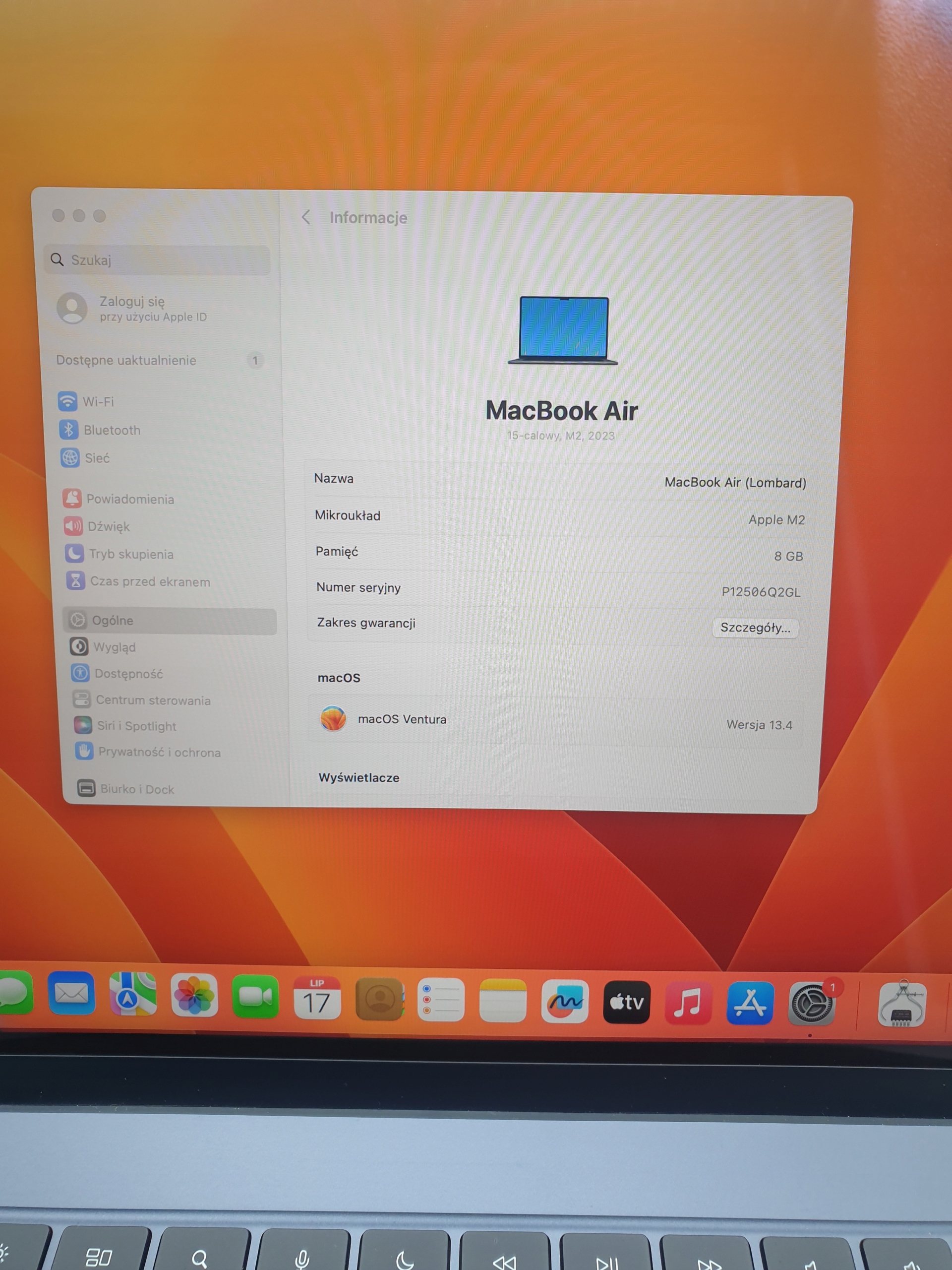Open Tryb skupienia focus settings
Image resolution: width=952 pixels, height=1270 pixels.
tap(131, 554)
